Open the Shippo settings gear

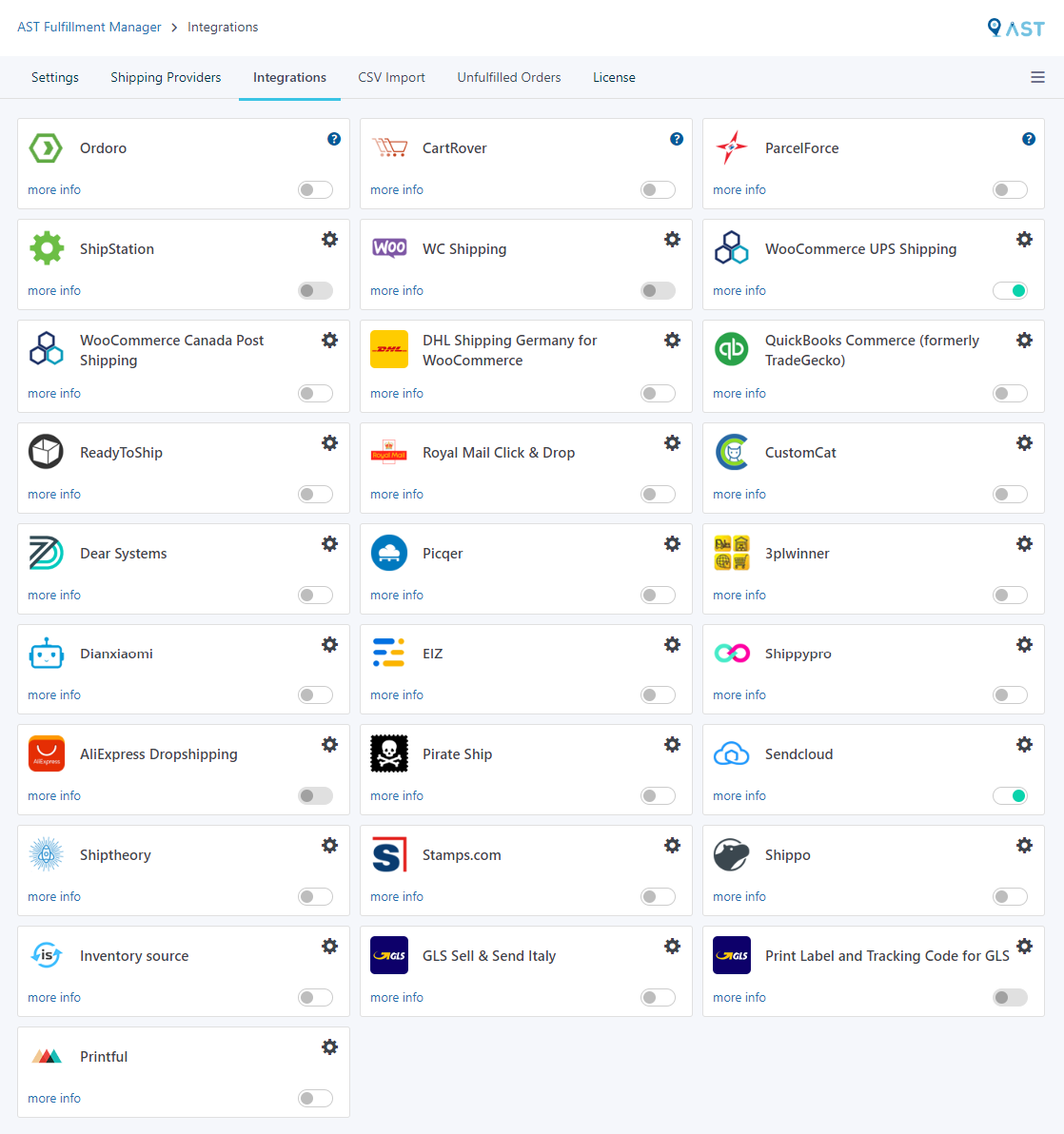[1024, 845]
